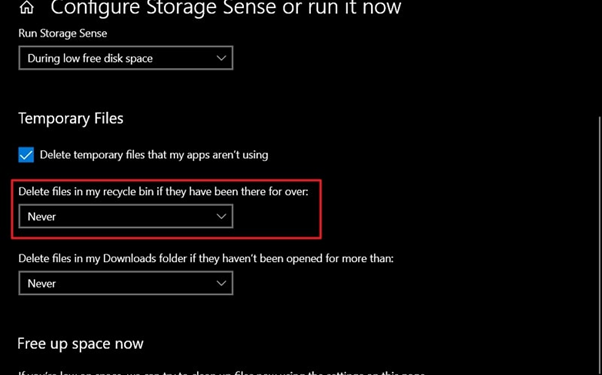The image size is (602, 375).
Task: Open the Run Storage Sense schedule dropdown
Action: click(x=126, y=58)
